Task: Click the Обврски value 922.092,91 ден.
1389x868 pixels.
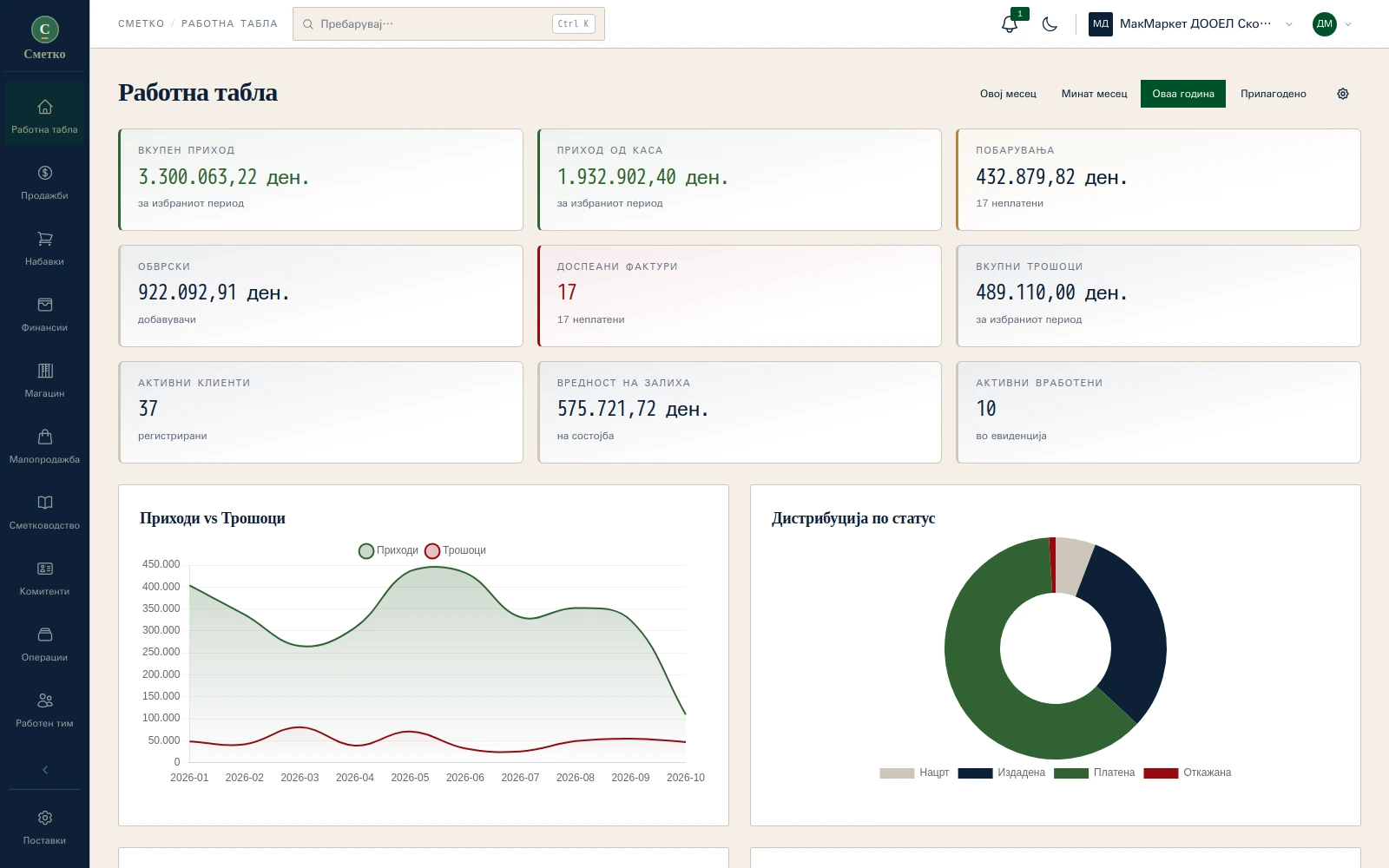Action: 214,293
